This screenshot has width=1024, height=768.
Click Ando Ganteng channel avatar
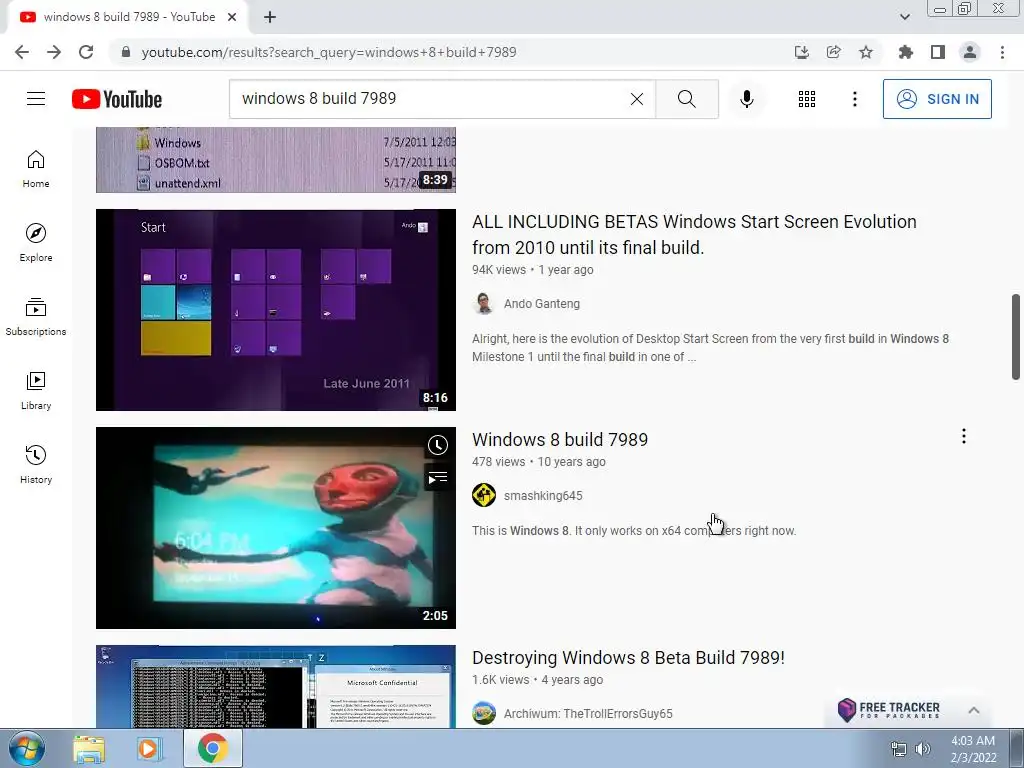point(484,304)
